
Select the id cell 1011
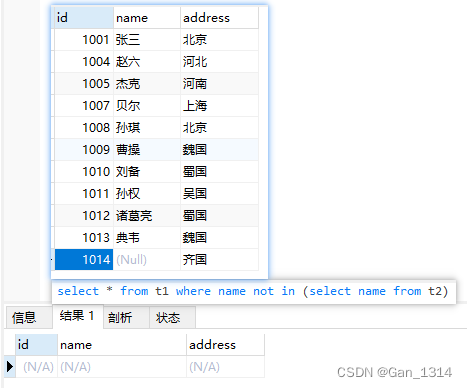(84, 194)
